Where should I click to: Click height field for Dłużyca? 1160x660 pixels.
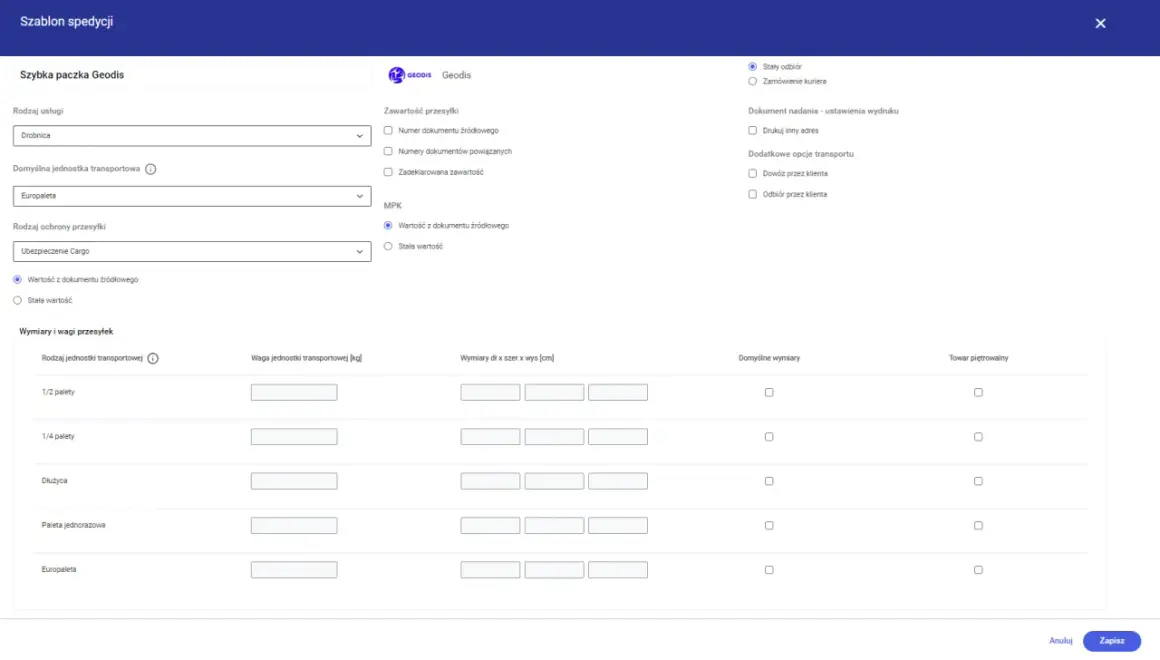point(618,481)
